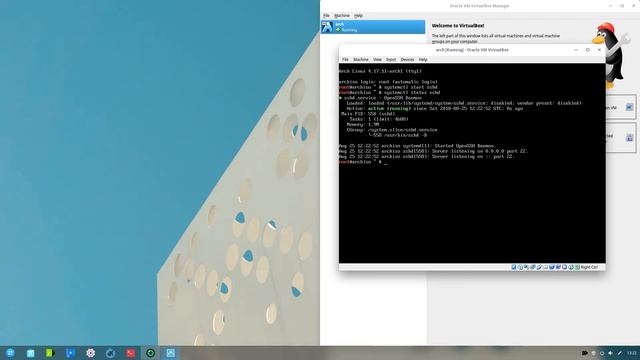The height and width of the screenshot is (360, 640).
Task: Open View menu in arch VM window
Action: coord(378,60)
